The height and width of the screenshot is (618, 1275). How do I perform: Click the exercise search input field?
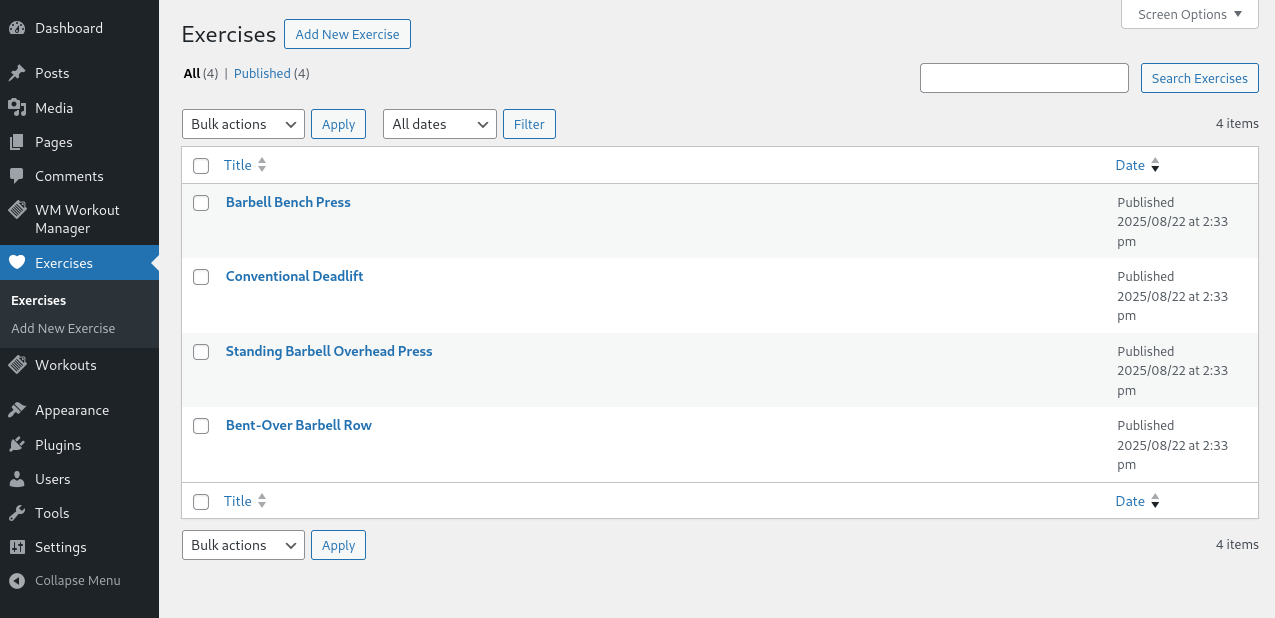(1024, 78)
